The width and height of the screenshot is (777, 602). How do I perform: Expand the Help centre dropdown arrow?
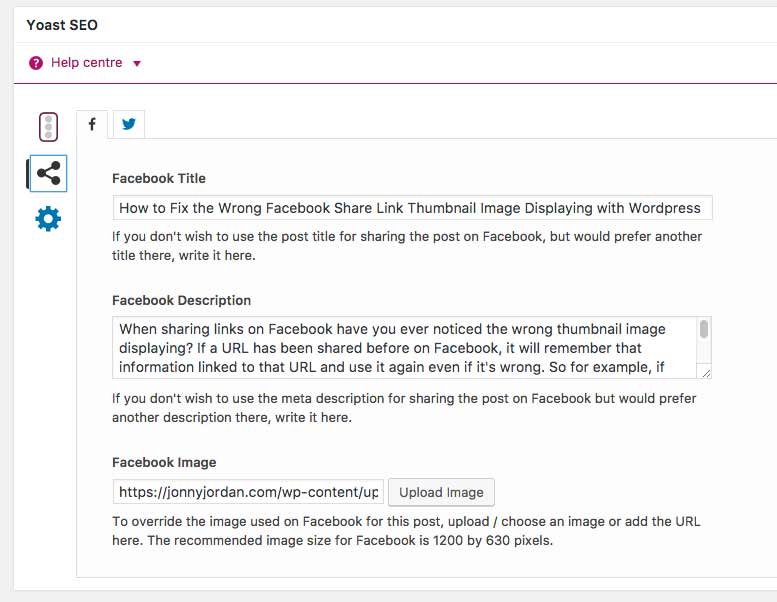click(137, 63)
